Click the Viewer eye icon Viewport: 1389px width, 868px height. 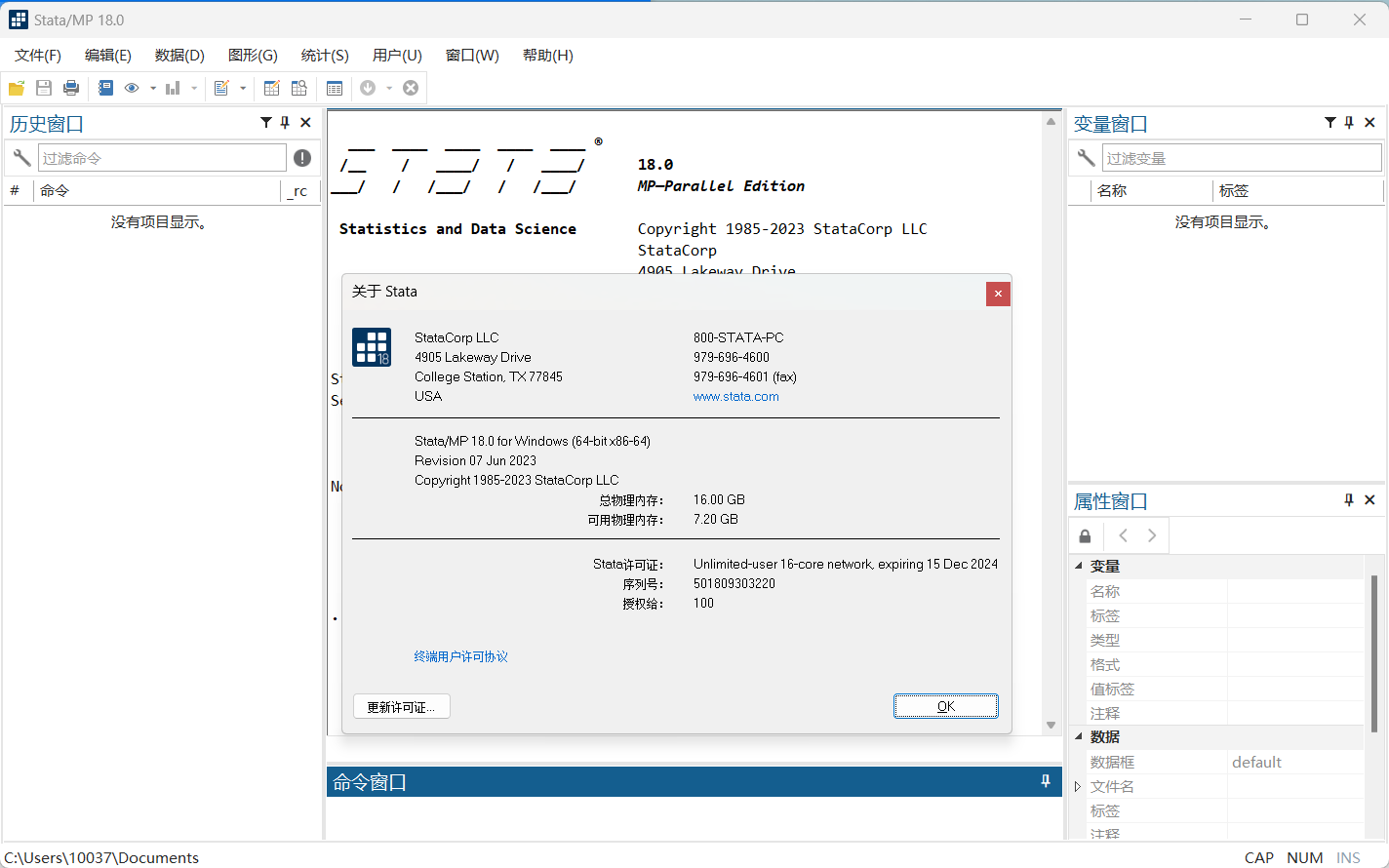click(x=132, y=88)
